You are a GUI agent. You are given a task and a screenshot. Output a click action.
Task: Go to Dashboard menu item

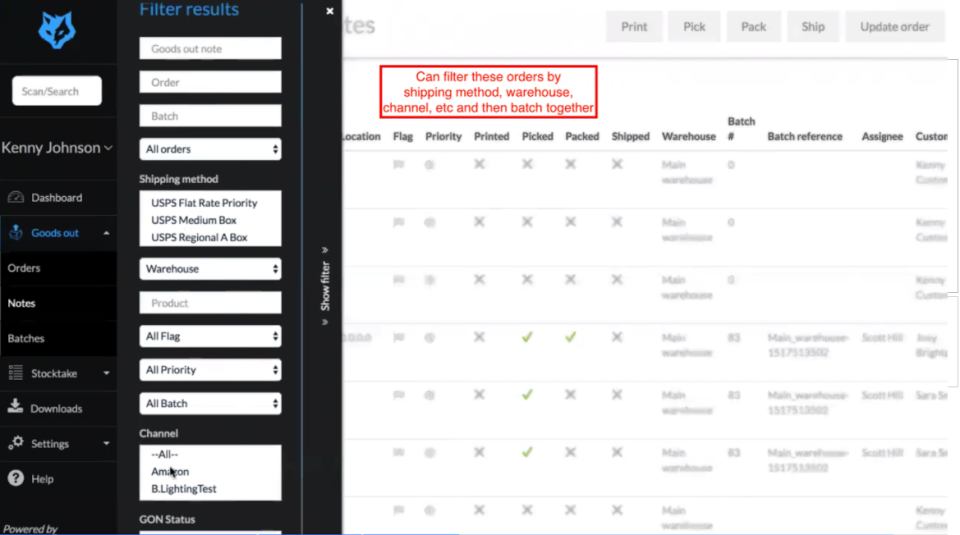tap(56, 197)
